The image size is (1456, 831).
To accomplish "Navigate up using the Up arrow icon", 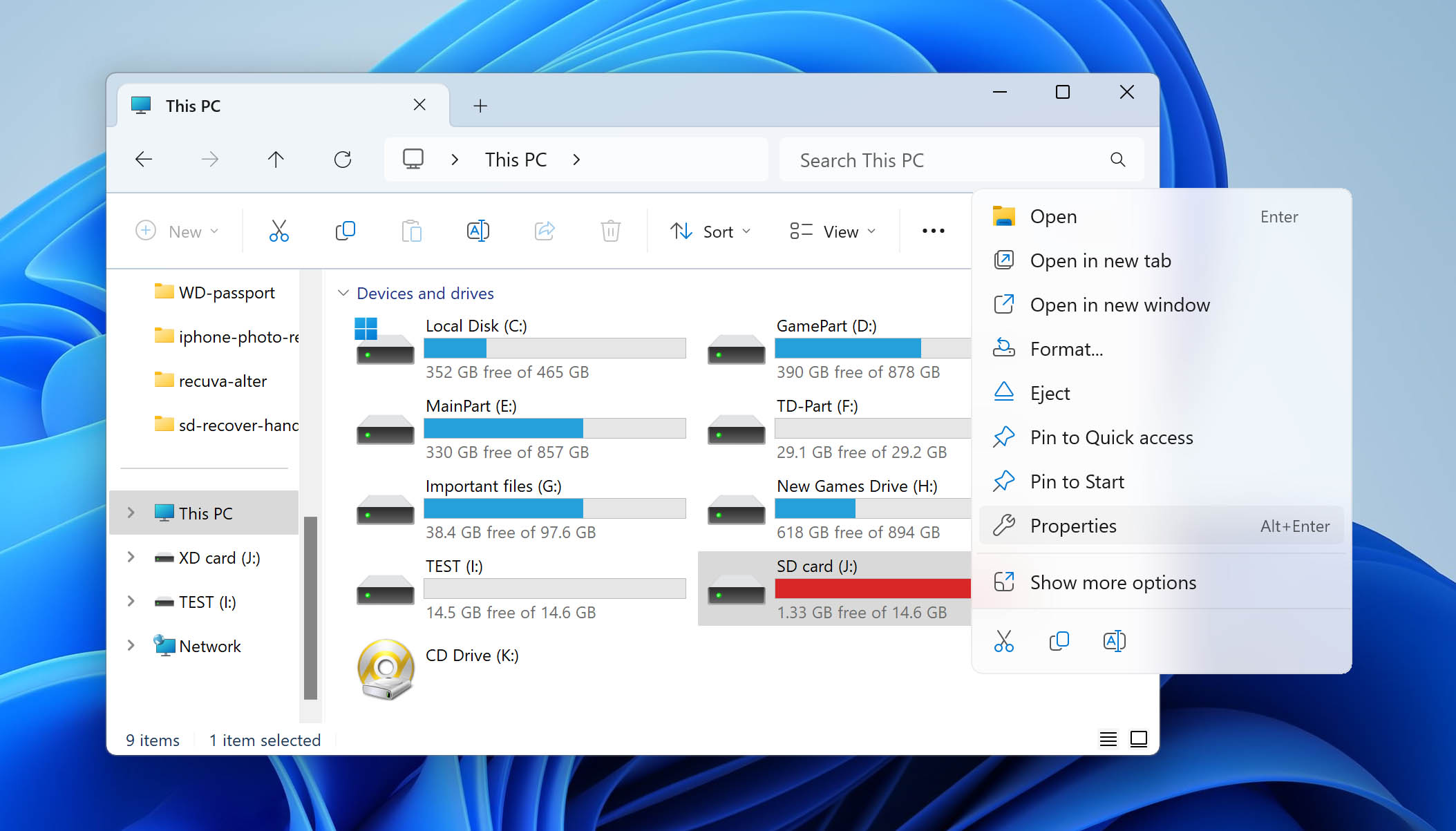I will (x=276, y=160).
